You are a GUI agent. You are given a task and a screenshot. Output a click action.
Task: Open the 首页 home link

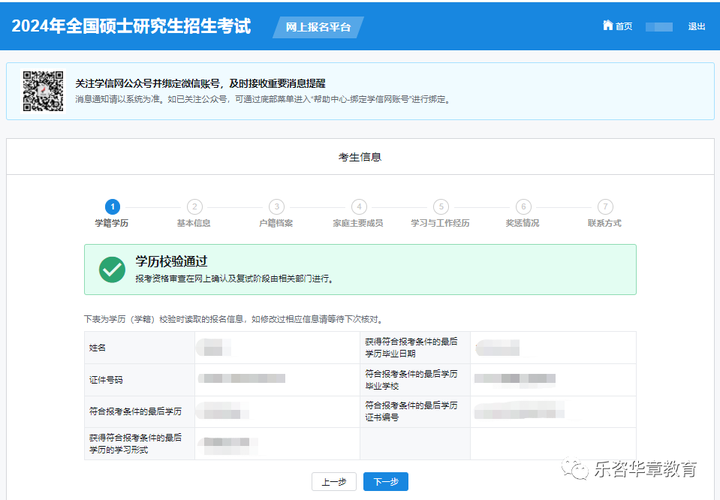[x=623, y=26]
